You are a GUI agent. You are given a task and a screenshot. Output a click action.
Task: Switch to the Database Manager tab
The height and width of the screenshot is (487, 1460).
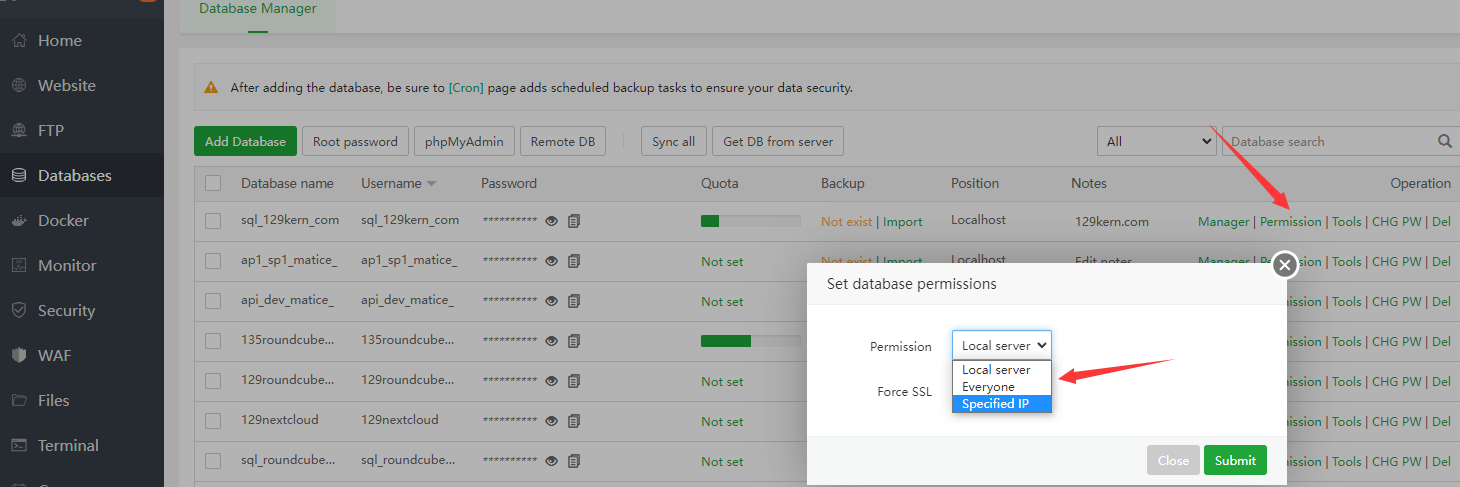tap(258, 9)
